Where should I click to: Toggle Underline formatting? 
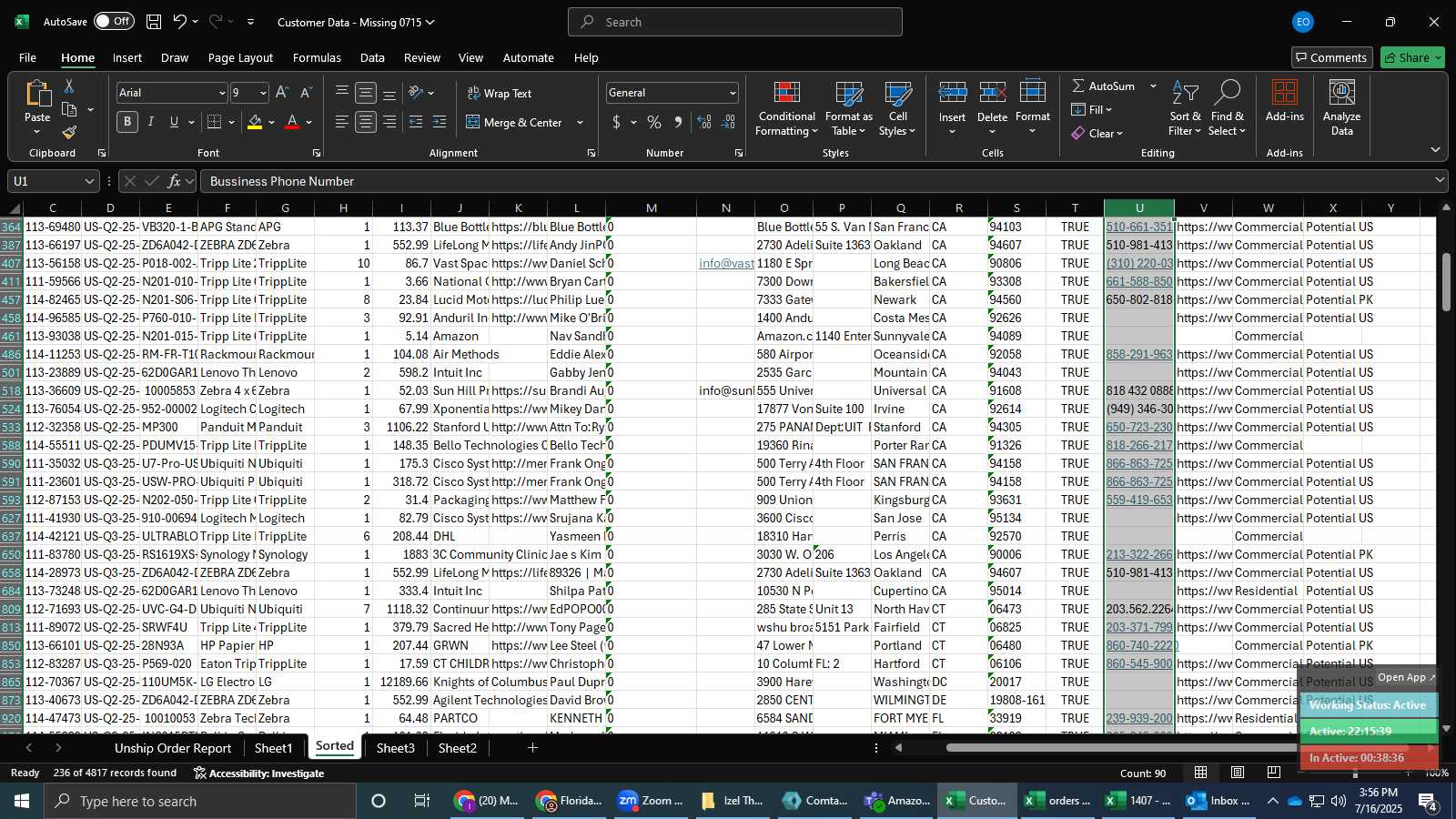174,122
